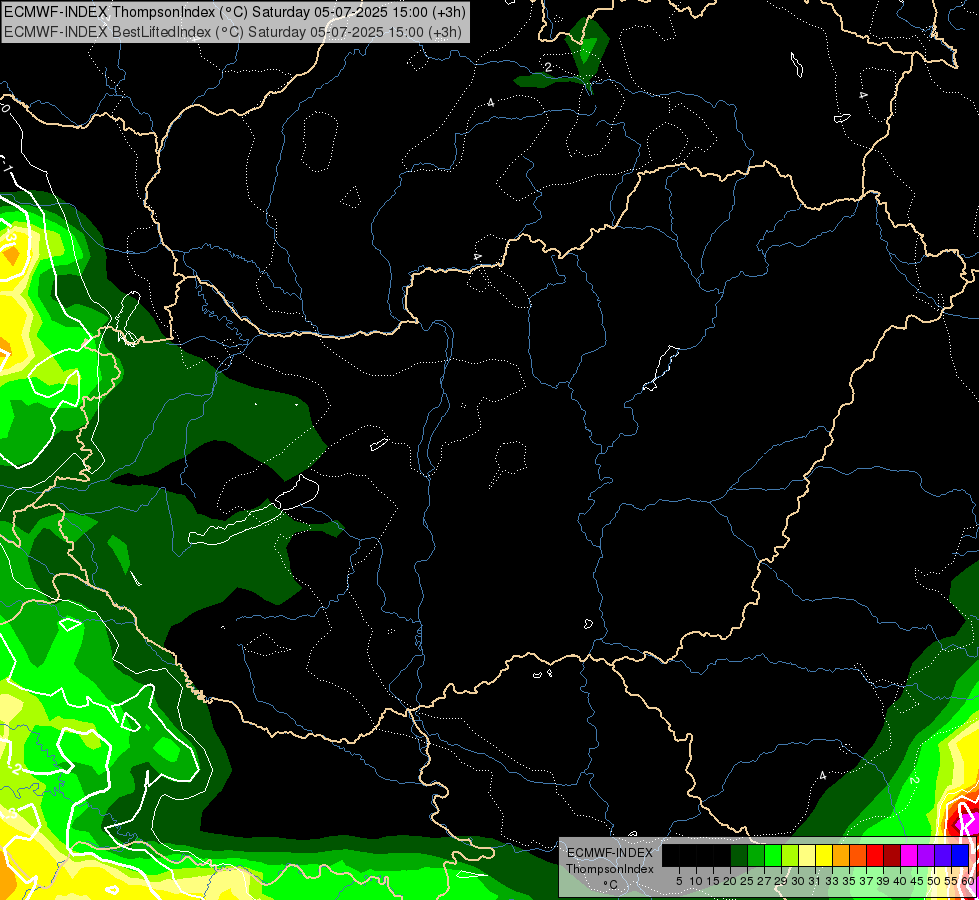This screenshot has width=979, height=900.
Task: Pick the medium green 25–27 legend swatch
Action: 756,855
